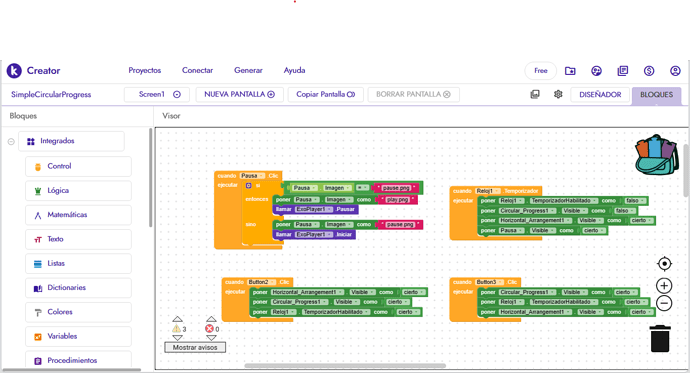
Task: Click the workspace horizontal scrollbar
Action: point(345,366)
